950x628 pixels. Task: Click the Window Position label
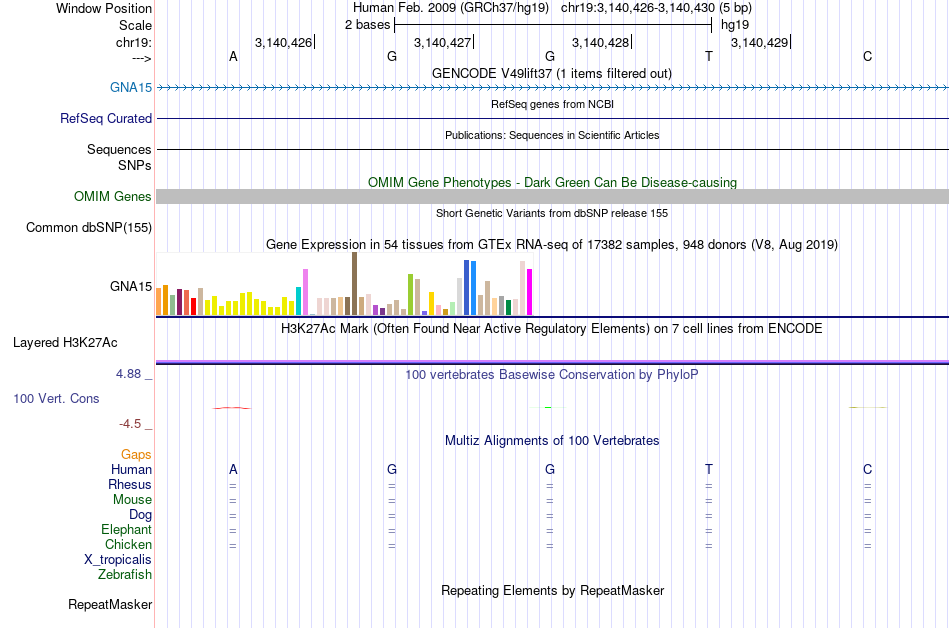point(104,8)
